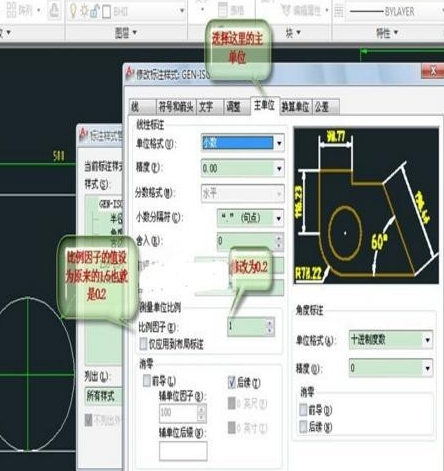
Task: Toggle the 不列出 checkbox in style manager
Action: 88,420
